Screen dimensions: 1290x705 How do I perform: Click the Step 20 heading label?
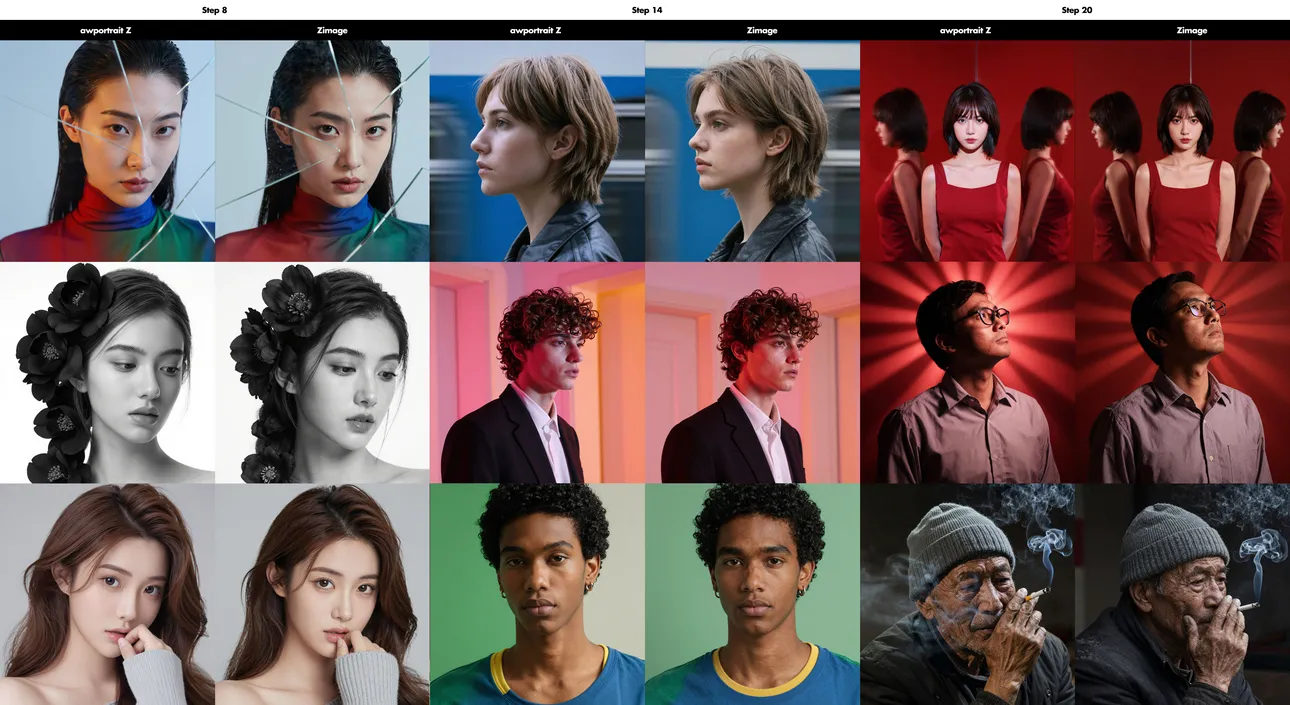coord(1076,10)
